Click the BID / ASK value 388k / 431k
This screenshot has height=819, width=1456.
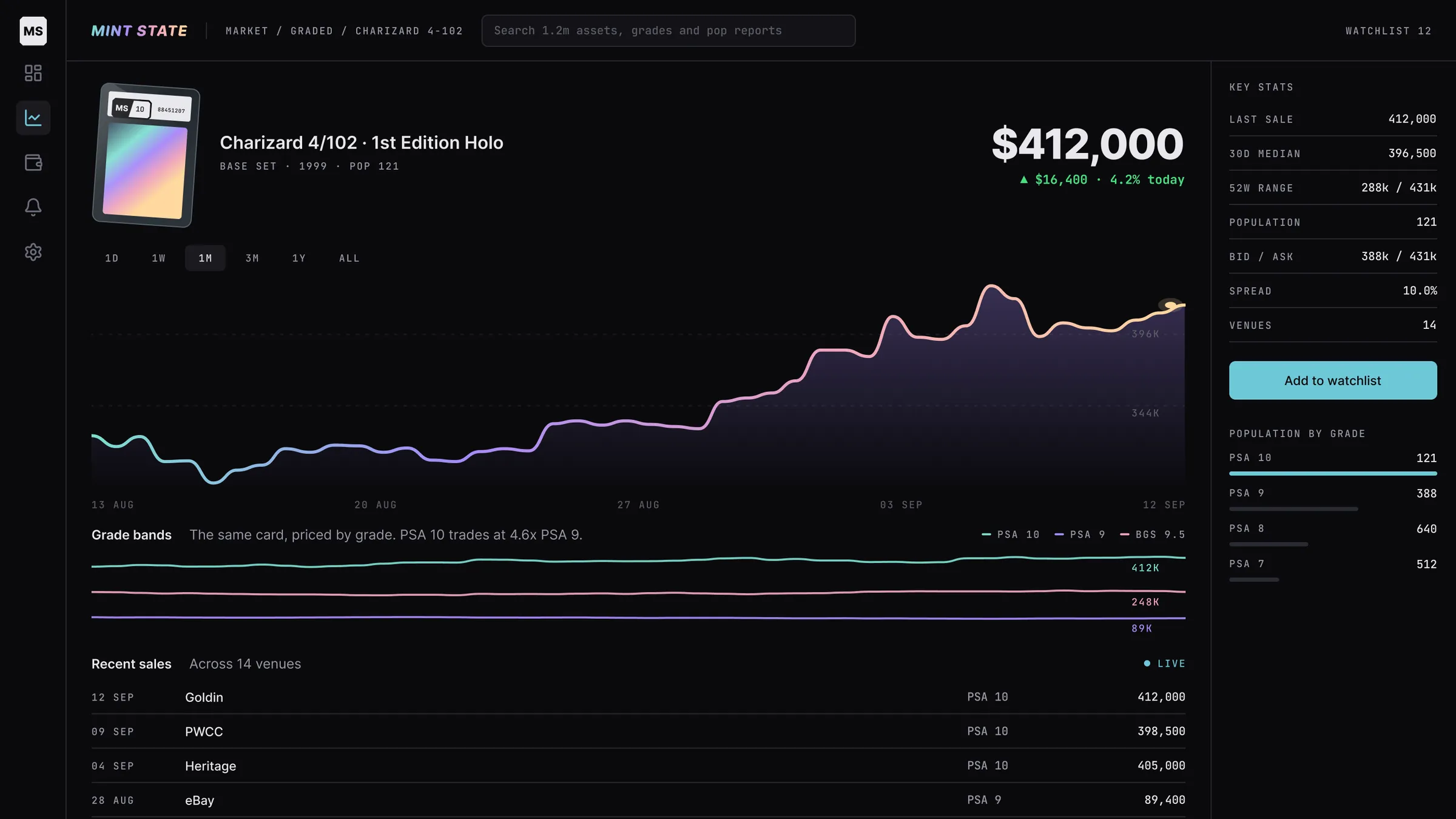[1398, 257]
